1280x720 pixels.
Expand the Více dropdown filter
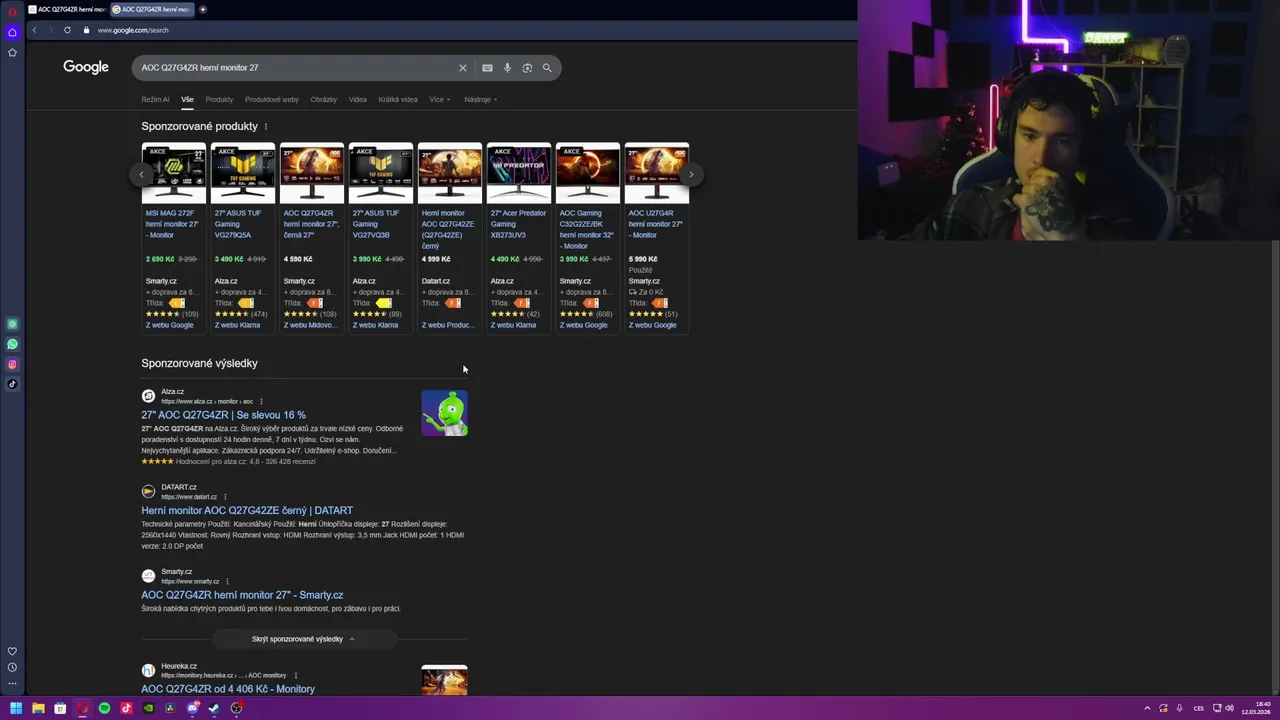440,99
